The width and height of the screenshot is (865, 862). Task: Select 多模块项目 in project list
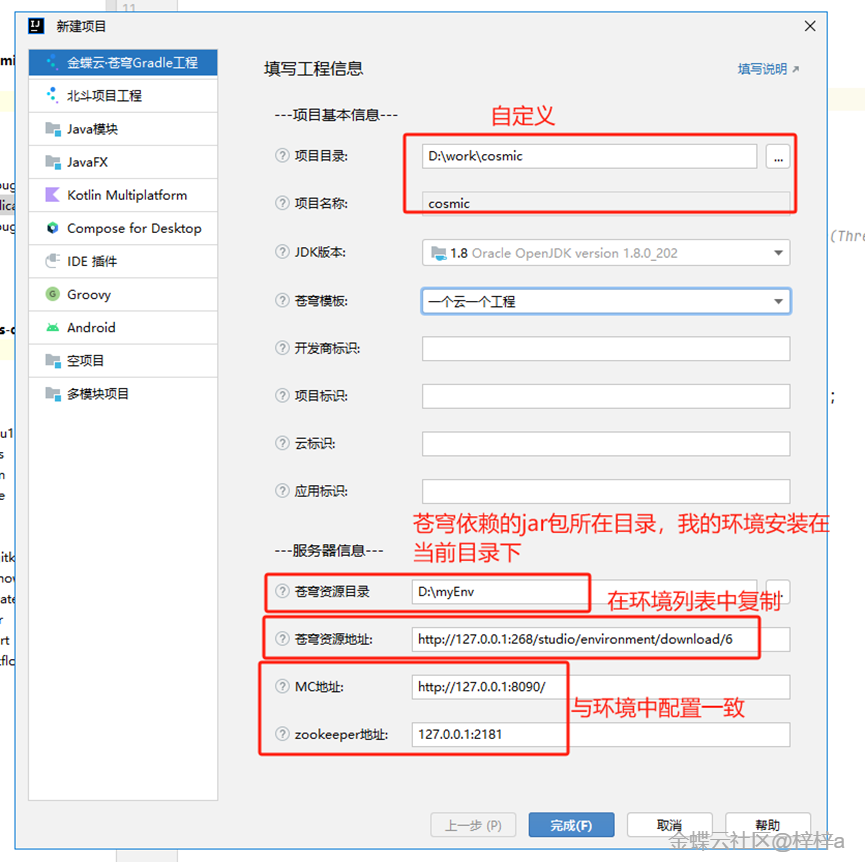[123, 393]
